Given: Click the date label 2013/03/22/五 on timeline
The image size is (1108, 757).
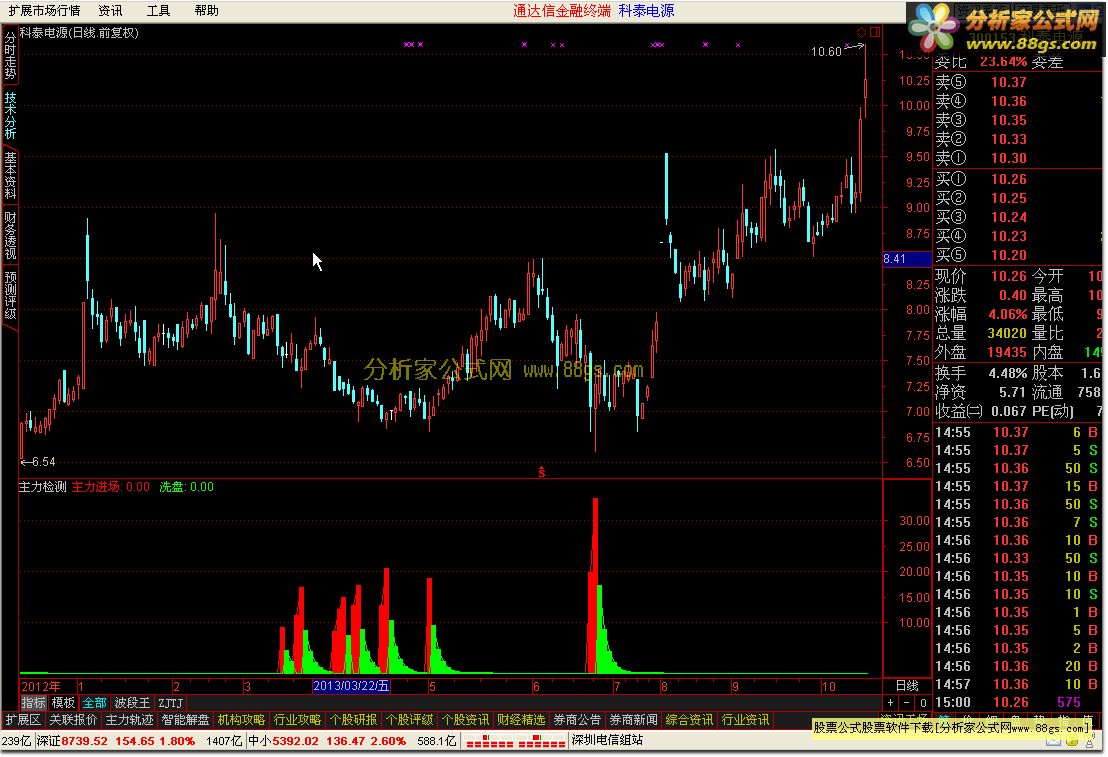Looking at the screenshot, I should [351, 686].
